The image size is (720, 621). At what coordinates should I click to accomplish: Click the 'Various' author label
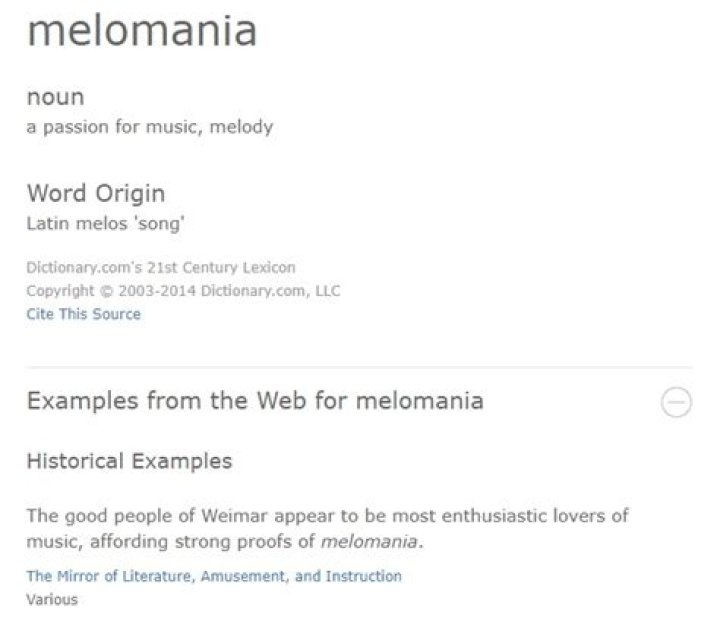click(x=52, y=599)
